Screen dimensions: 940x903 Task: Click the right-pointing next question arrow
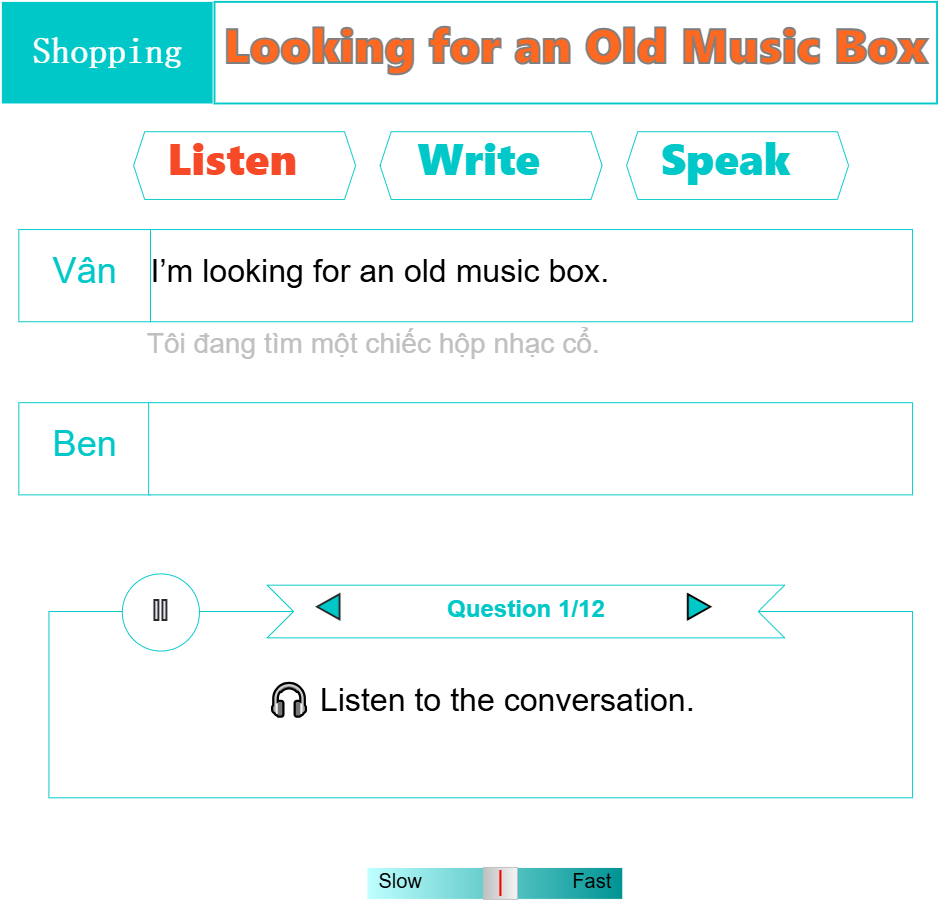coord(699,606)
